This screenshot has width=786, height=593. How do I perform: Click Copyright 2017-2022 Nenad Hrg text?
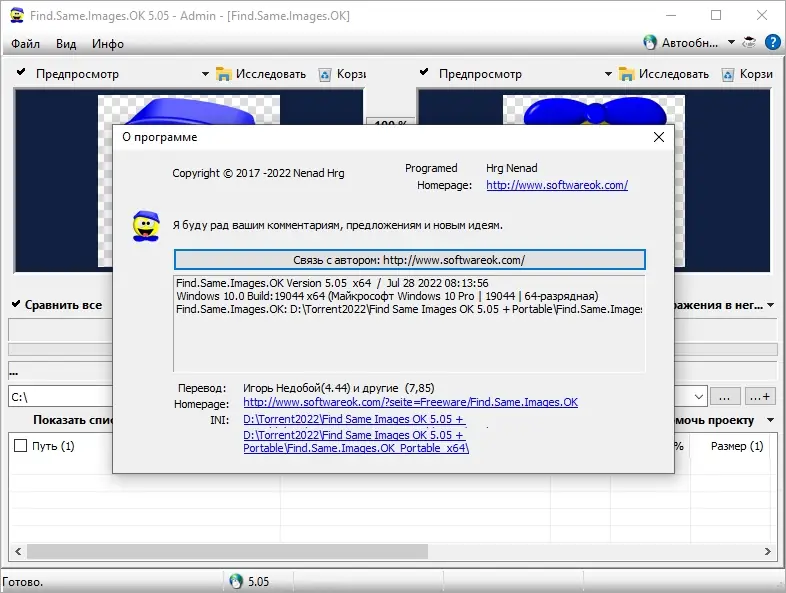point(258,173)
